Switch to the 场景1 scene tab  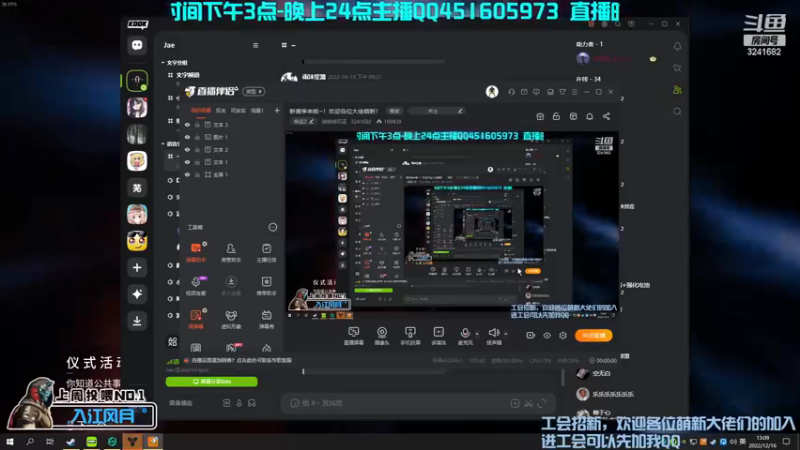tap(257, 110)
